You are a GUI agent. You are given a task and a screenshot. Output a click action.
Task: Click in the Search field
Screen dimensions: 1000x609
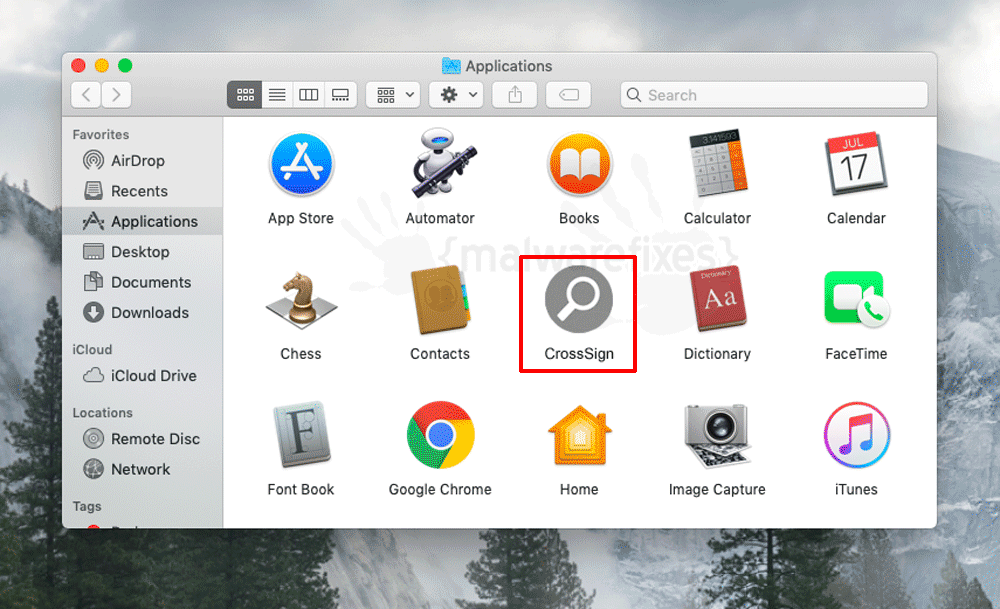(x=774, y=95)
